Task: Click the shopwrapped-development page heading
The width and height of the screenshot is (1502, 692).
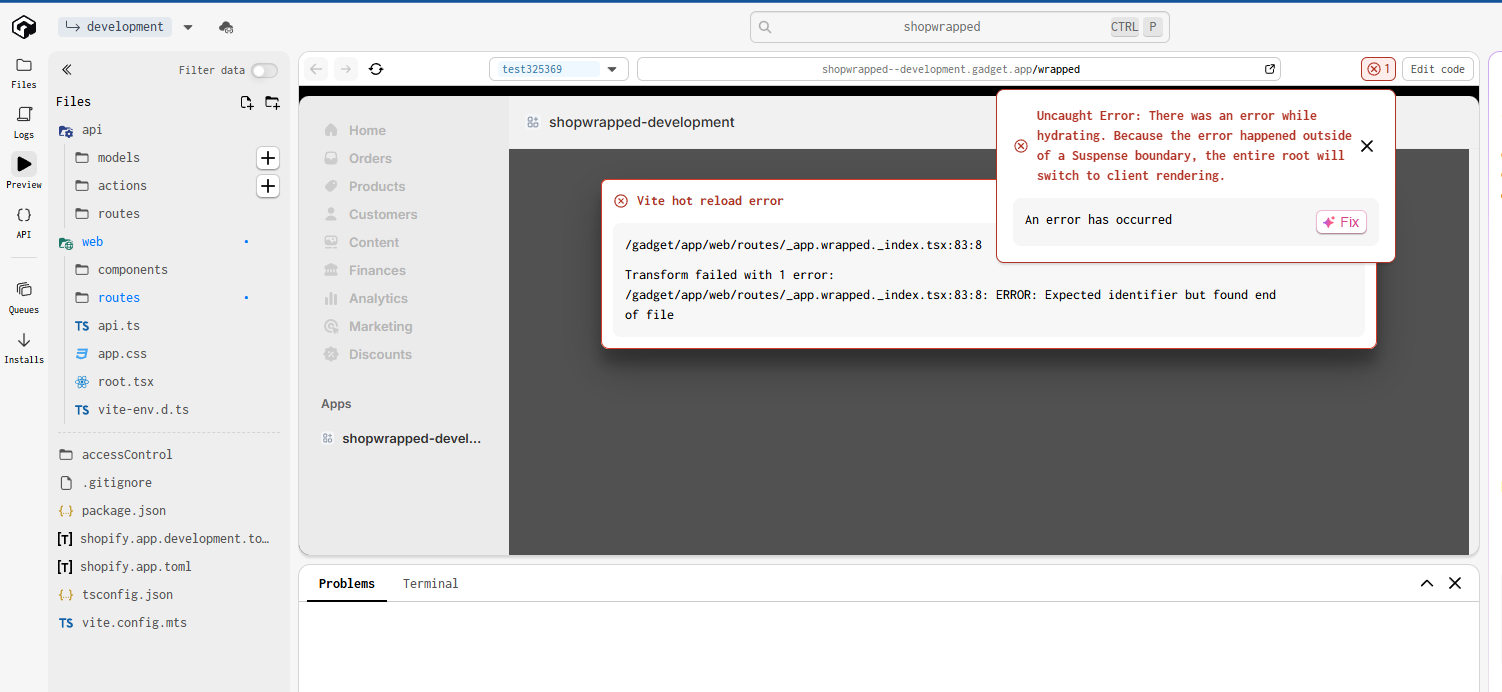Action: point(642,122)
